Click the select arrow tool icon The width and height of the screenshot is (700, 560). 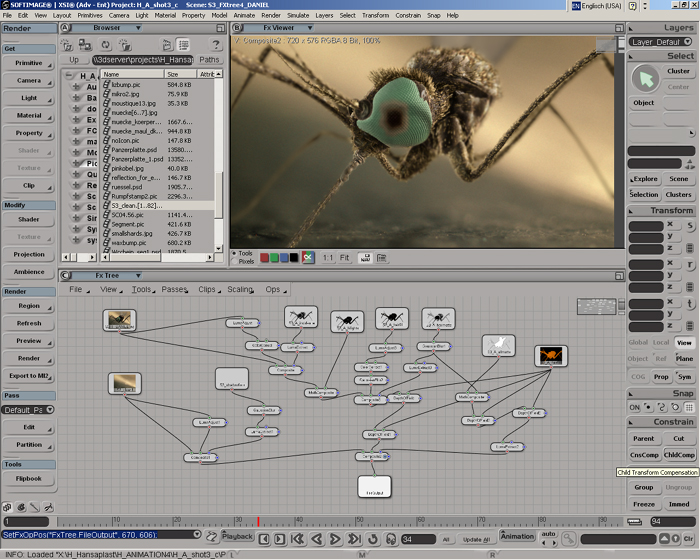644,79
